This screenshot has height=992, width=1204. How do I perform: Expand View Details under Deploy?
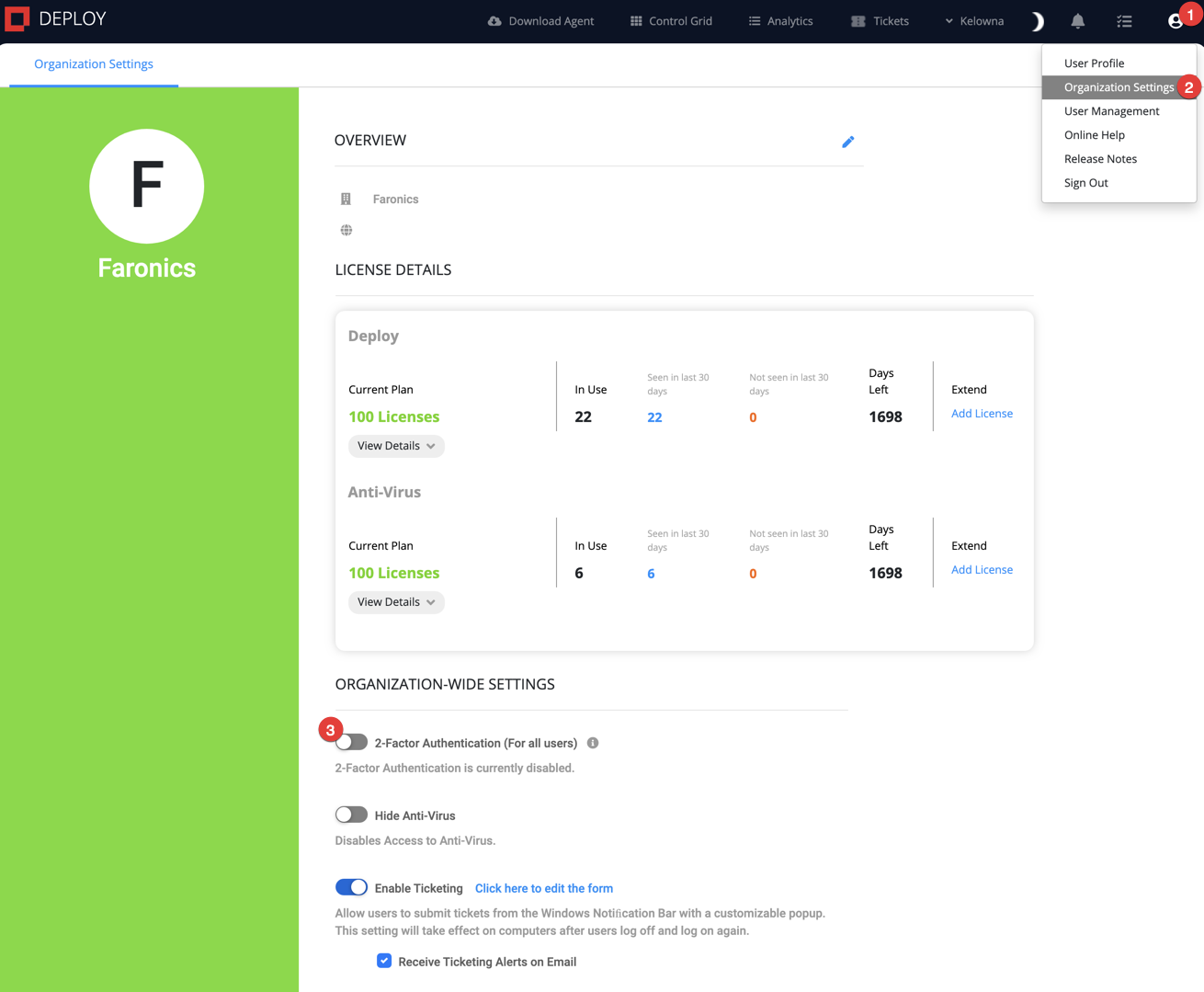(396, 446)
